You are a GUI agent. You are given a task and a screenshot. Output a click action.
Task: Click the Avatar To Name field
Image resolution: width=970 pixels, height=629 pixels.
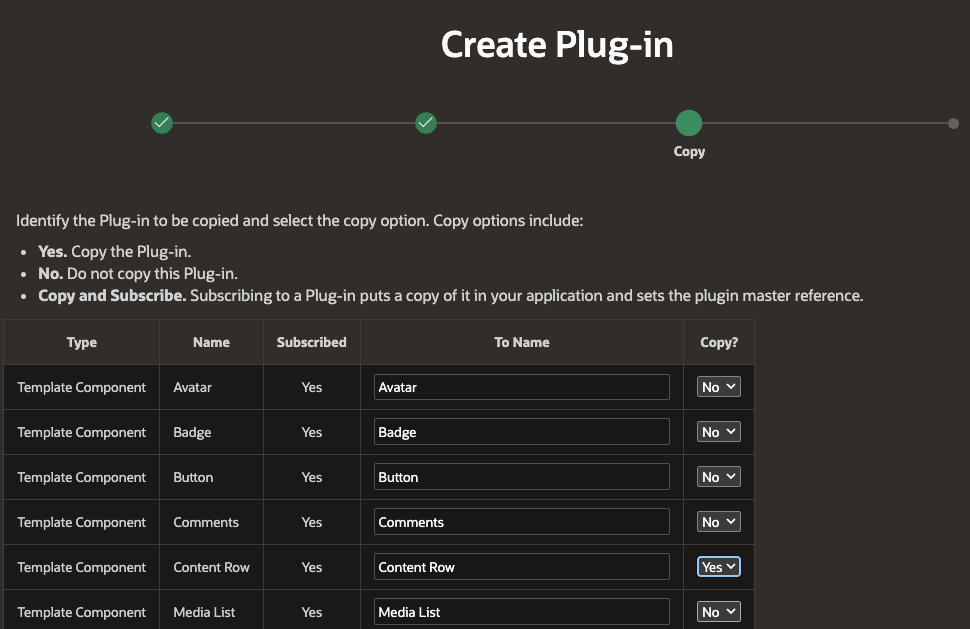[521, 387]
